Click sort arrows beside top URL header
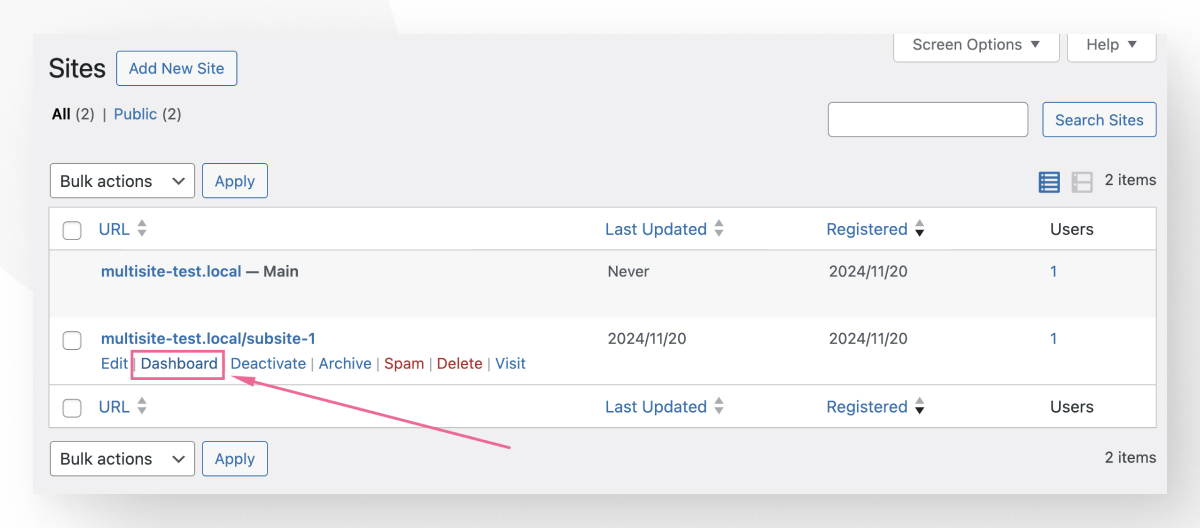The height and width of the screenshot is (528, 1200). [142, 229]
